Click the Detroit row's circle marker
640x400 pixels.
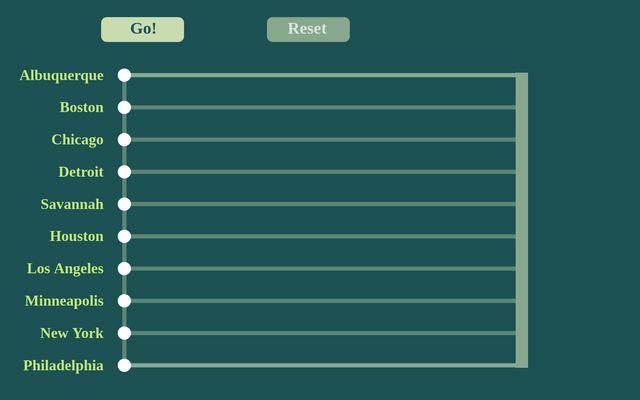click(124, 172)
